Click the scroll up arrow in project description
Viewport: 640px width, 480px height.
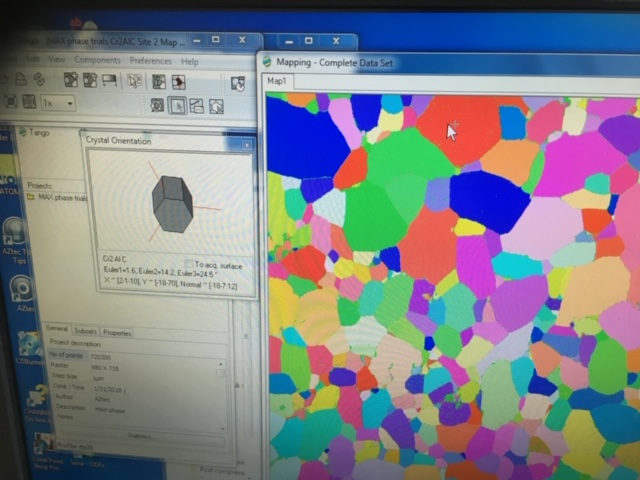coord(221,364)
